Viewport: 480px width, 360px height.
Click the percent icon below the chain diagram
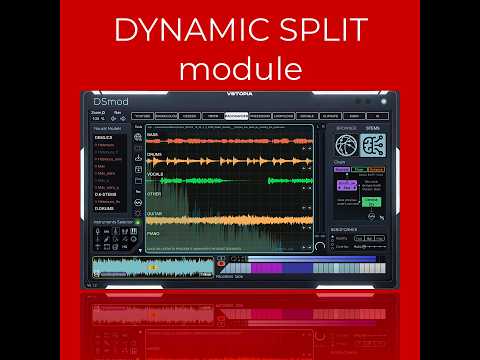pos(382,218)
